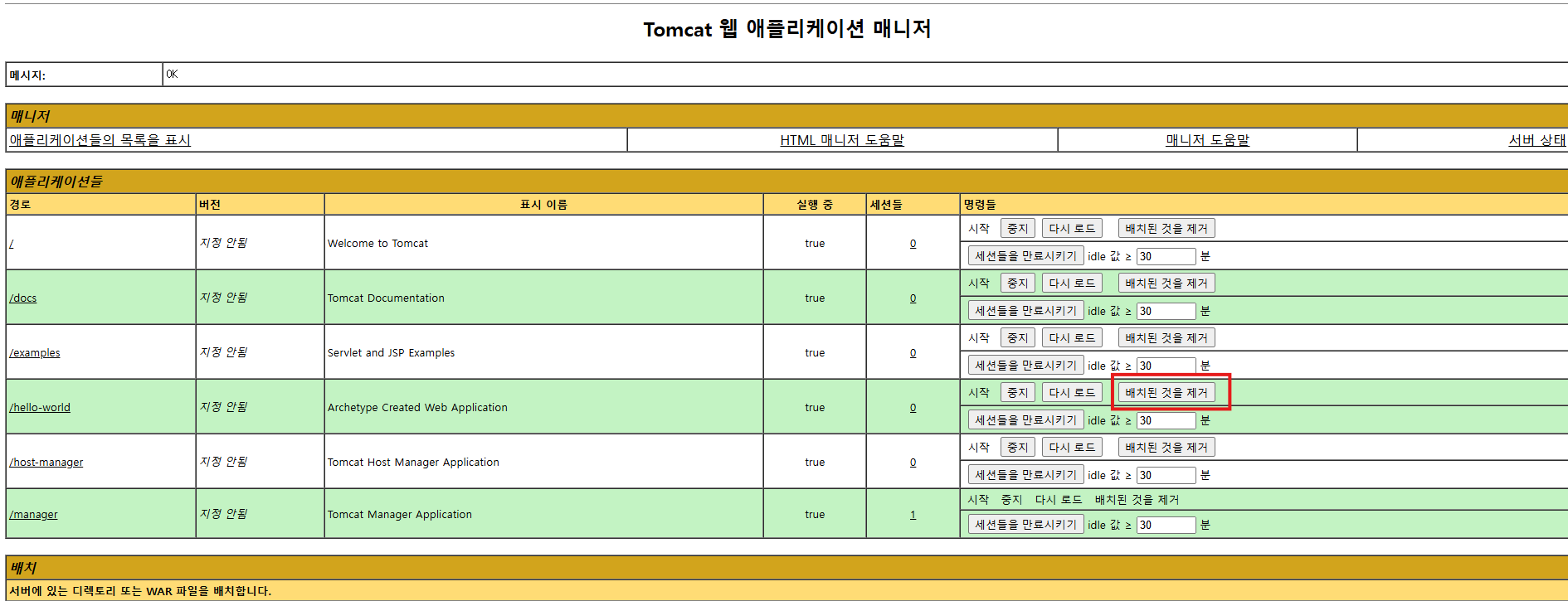The height and width of the screenshot is (601, 1568).
Task: Click 다시 로드 button for /hello-world
Action: click(x=1072, y=393)
